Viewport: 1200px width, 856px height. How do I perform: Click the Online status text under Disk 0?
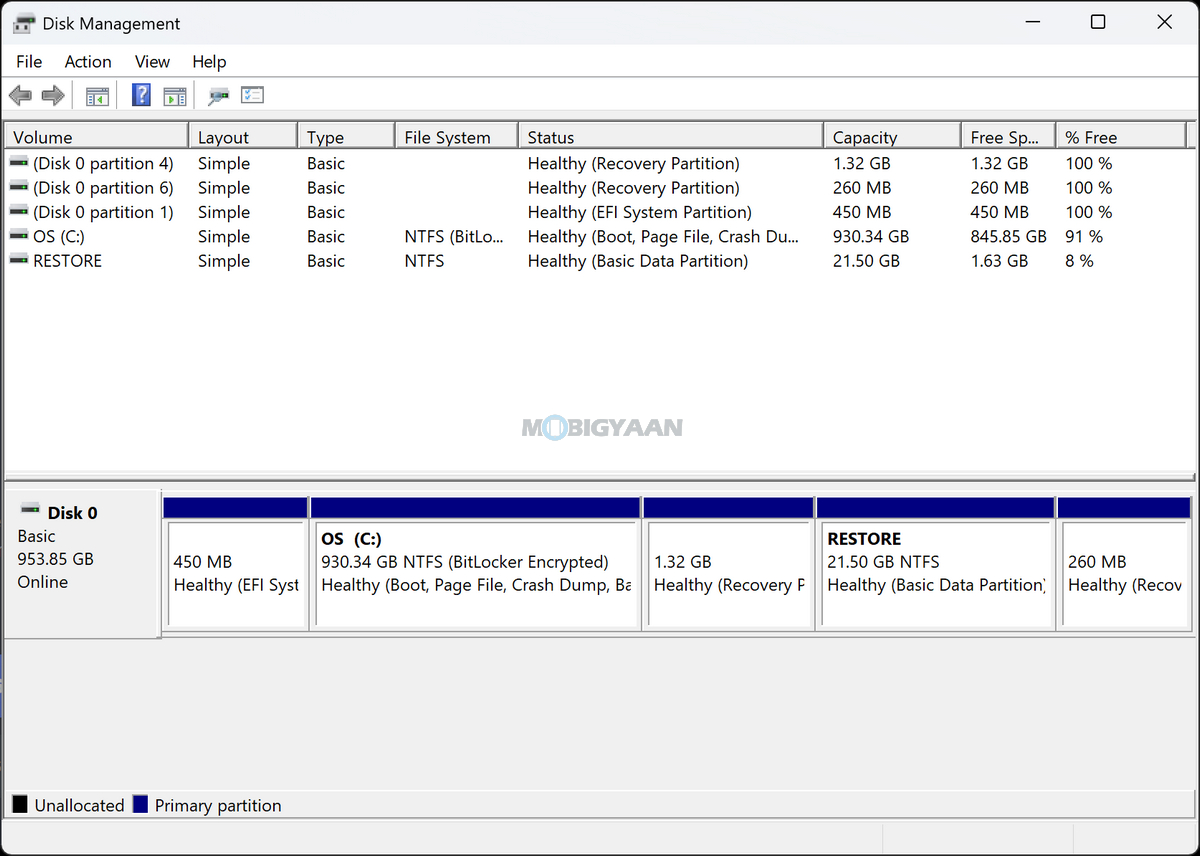pos(43,581)
